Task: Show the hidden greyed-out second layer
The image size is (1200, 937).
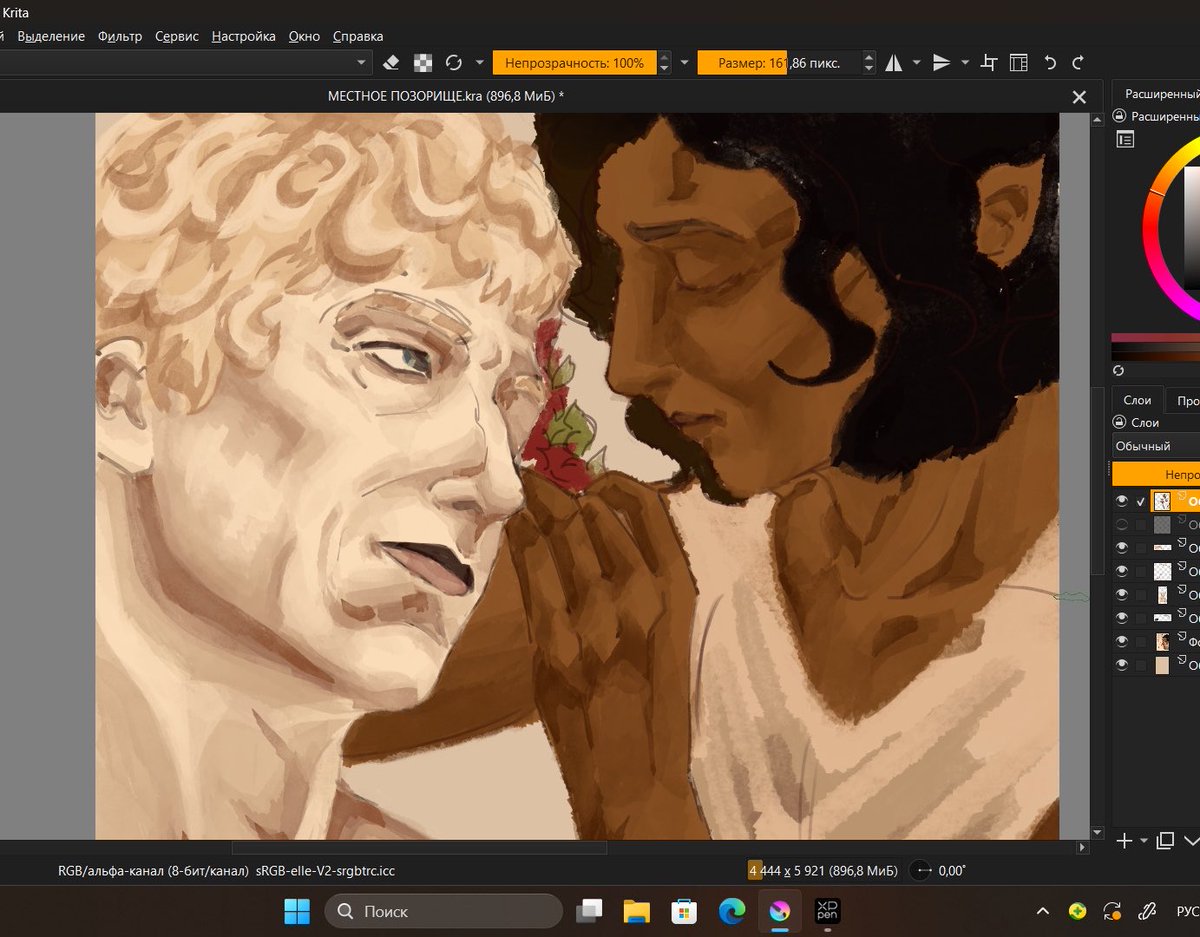Action: 1122,524
